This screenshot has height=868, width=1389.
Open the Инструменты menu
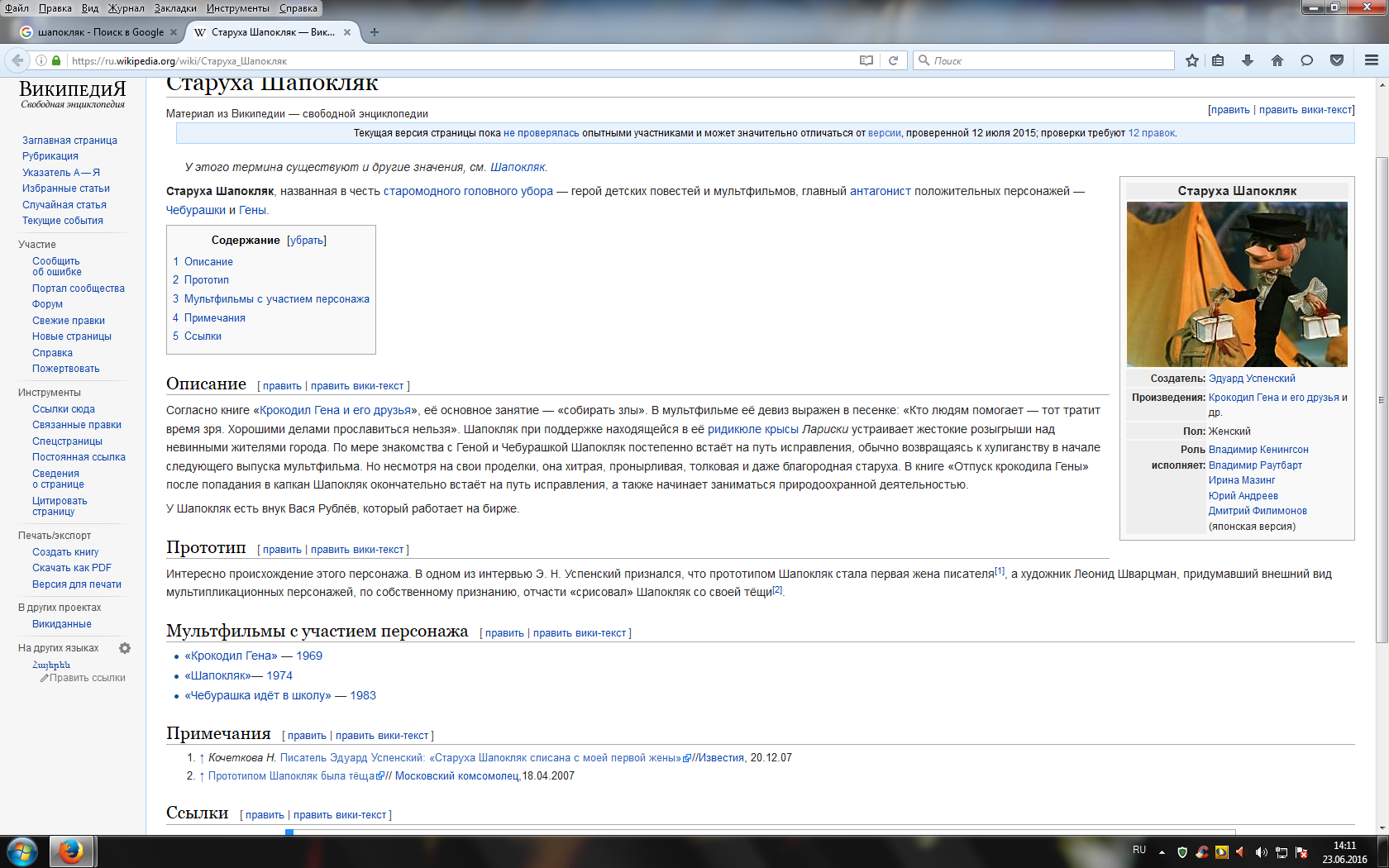(238, 8)
